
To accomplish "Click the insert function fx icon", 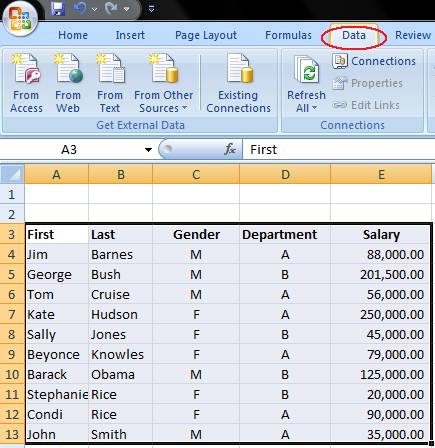I will (230, 149).
